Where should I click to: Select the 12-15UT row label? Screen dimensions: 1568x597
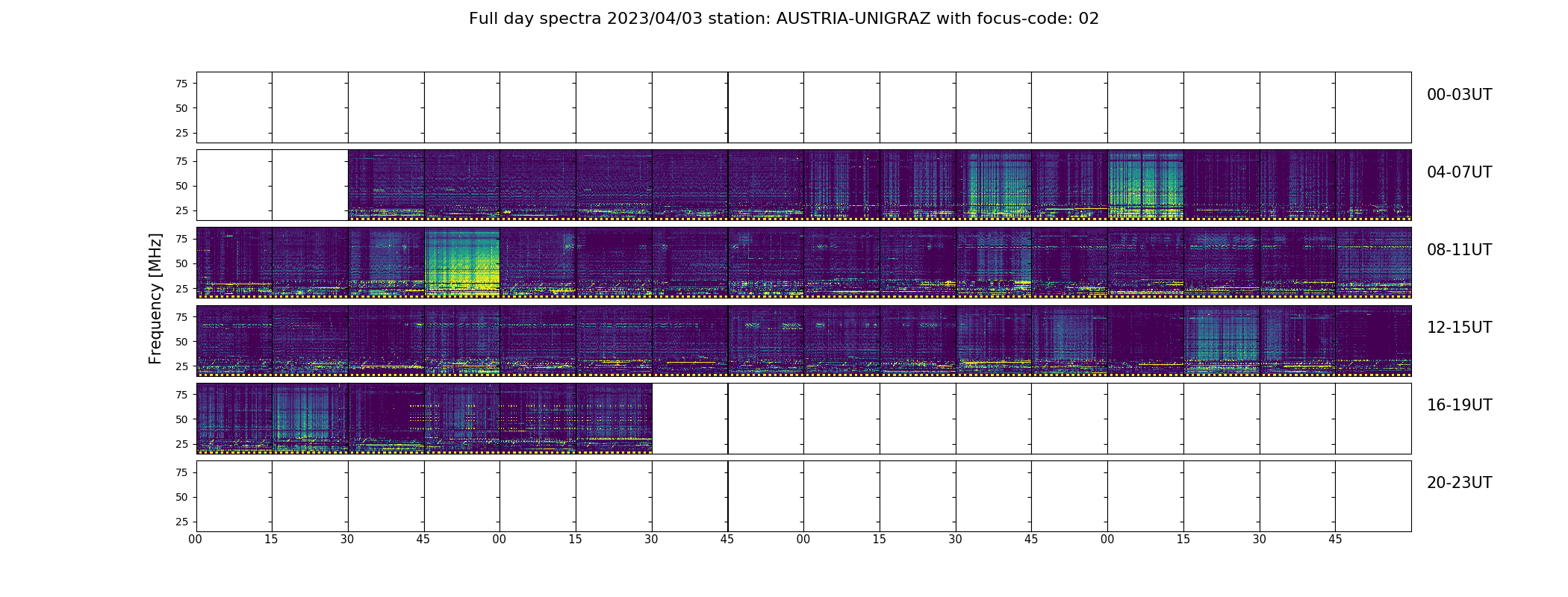(x=1458, y=328)
